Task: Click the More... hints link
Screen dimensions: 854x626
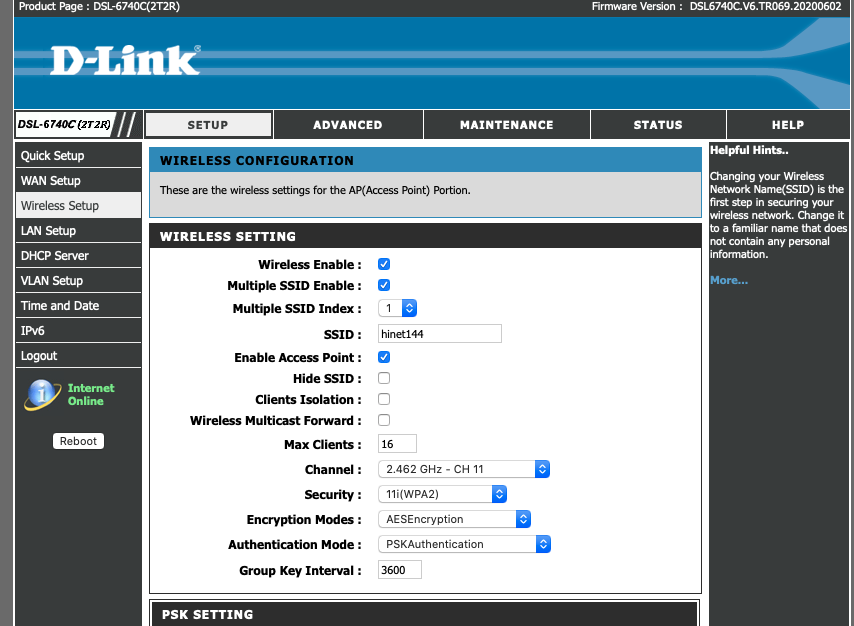Action: (x=728, y=280)
